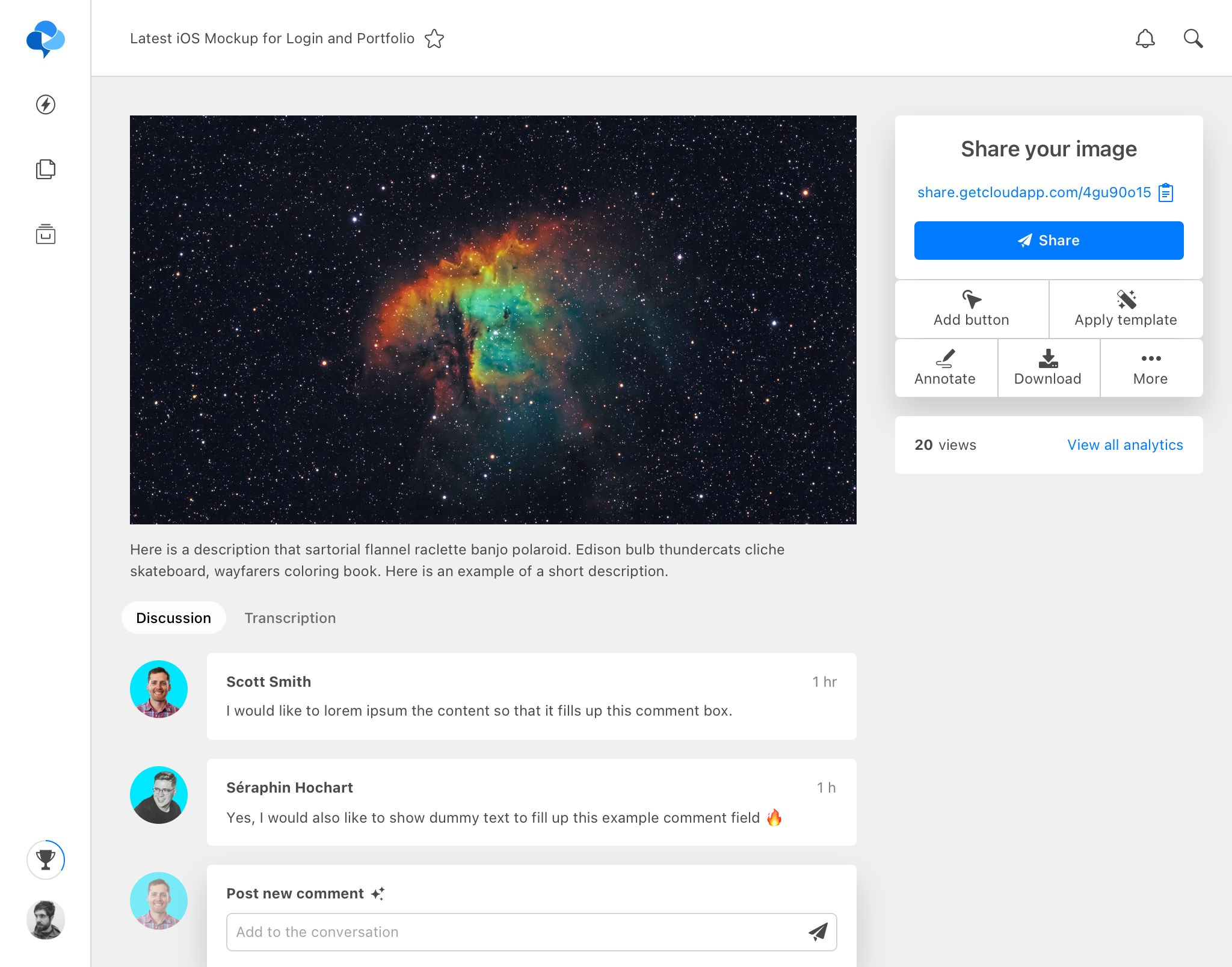Image resolution: width=1232 pixels, height=967 pixels.
Task: Open the archive box sidebar icon
Action: (x=46, y=234)
